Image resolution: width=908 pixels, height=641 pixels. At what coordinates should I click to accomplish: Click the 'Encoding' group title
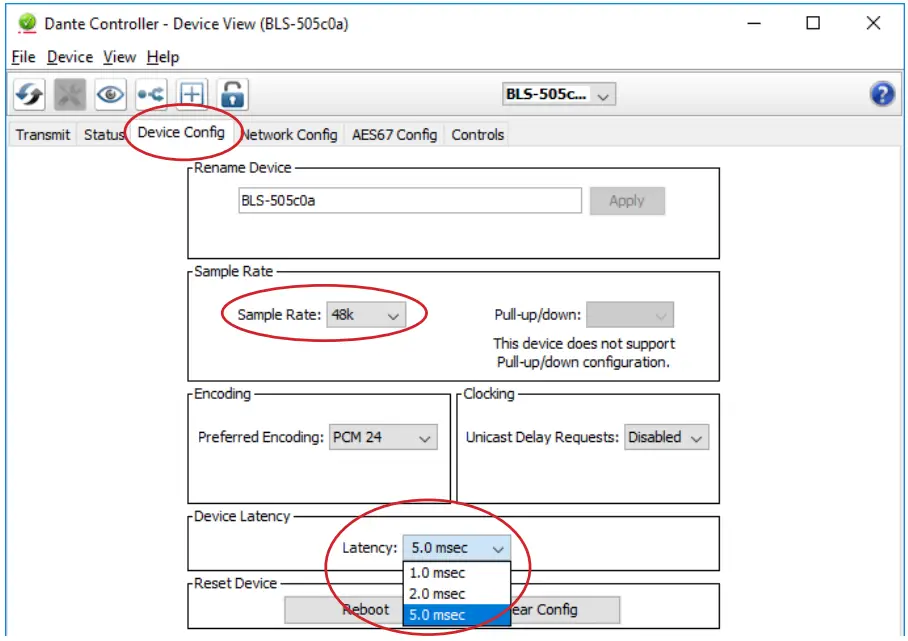pos(222,394)
